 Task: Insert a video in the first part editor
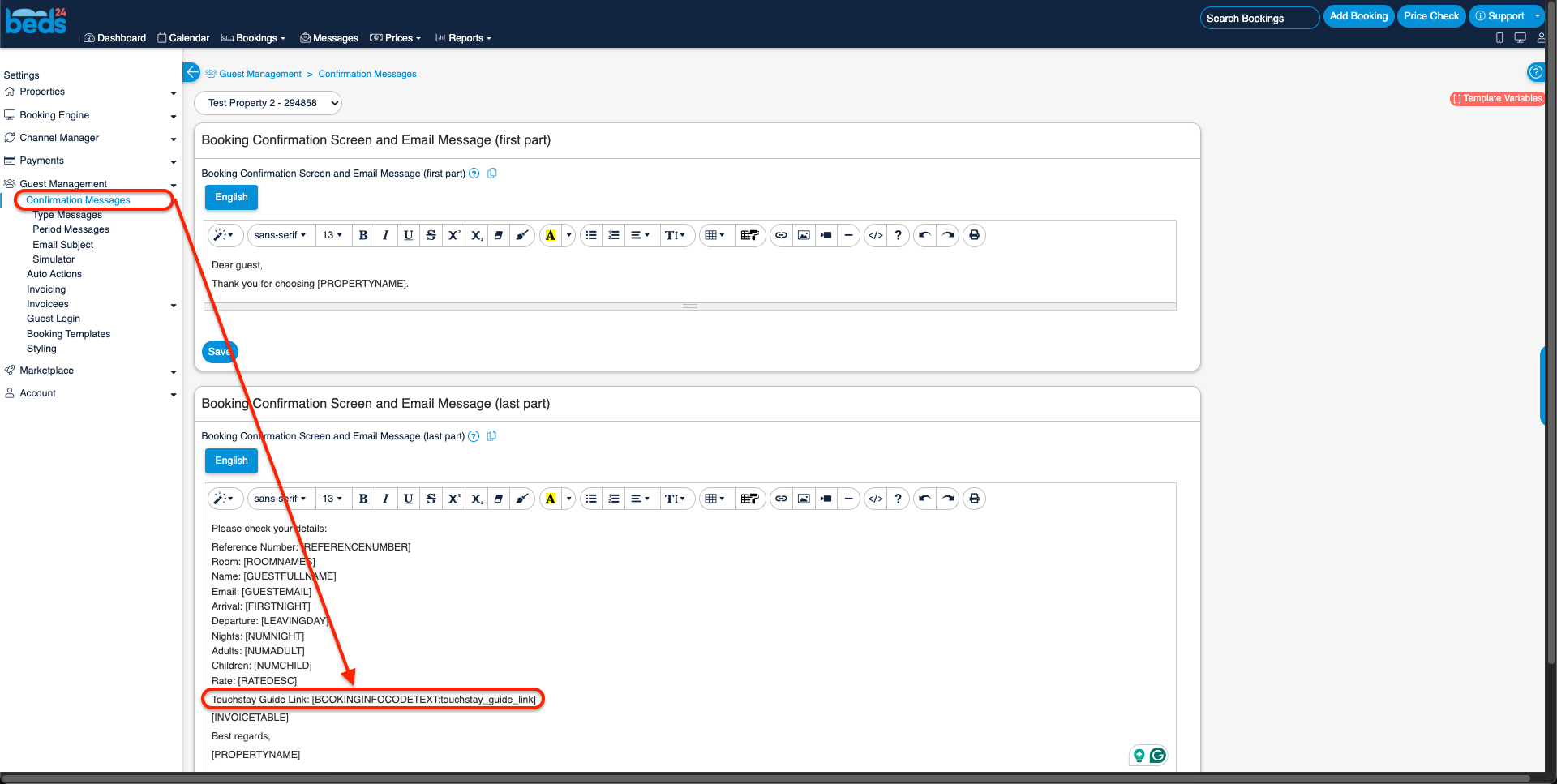(x=826, y=235)
